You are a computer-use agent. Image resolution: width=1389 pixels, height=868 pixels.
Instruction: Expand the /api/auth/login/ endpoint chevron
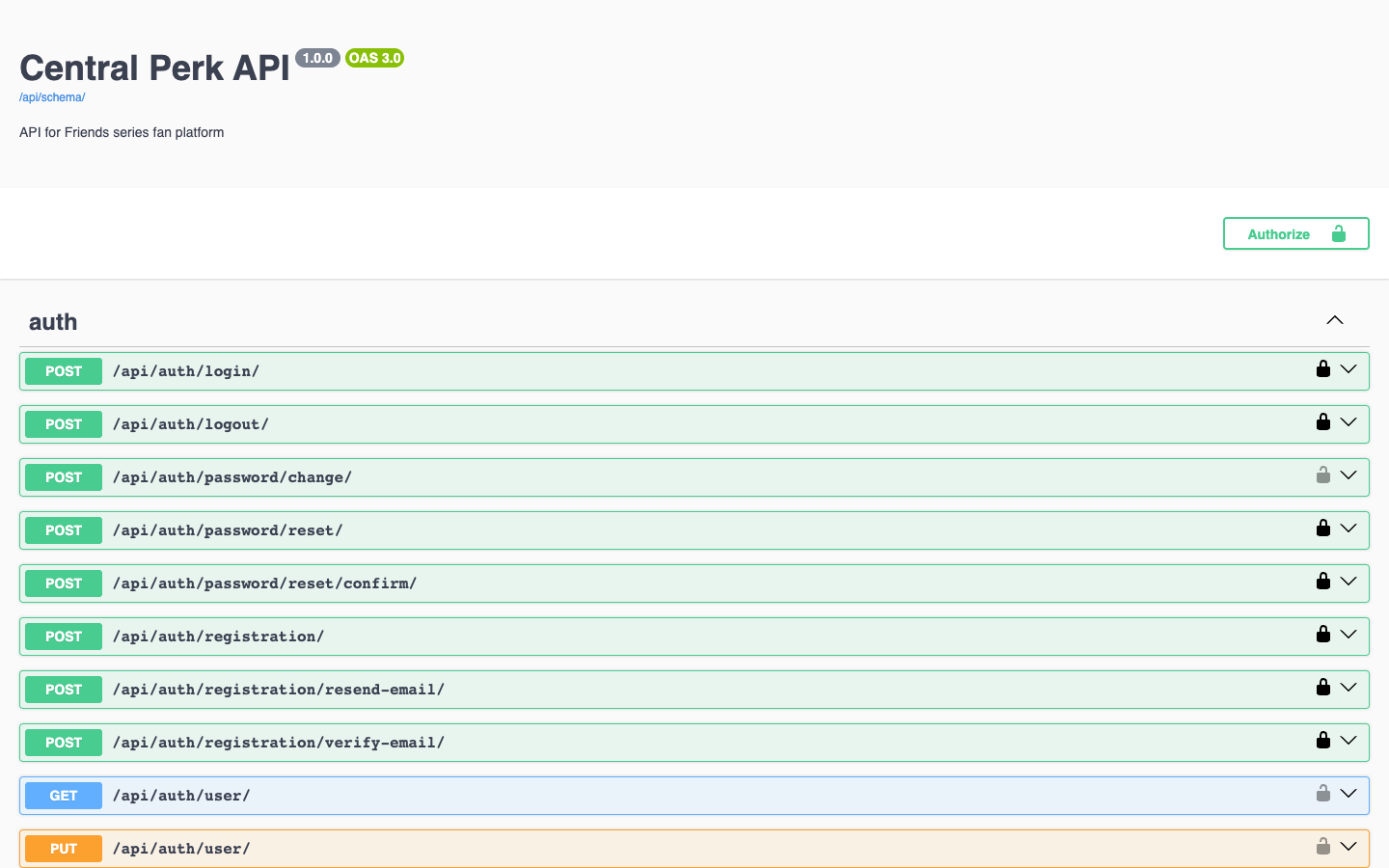1348,369
